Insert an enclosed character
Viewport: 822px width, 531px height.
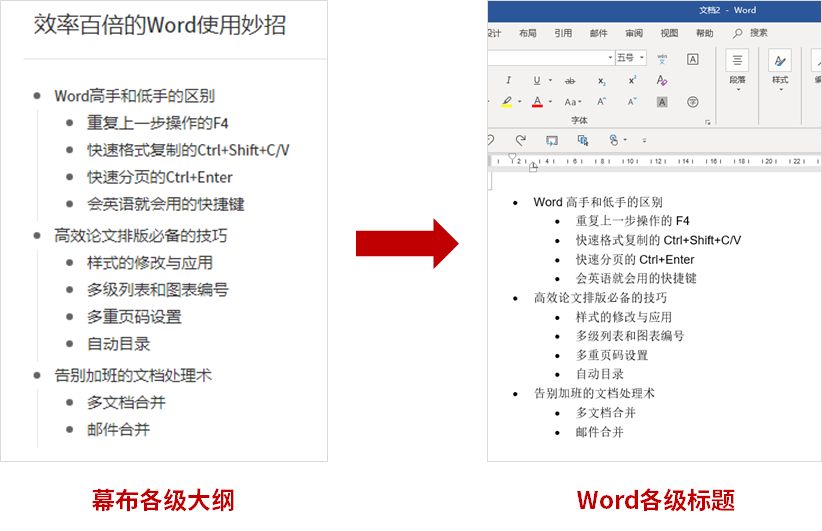[693, 102]
